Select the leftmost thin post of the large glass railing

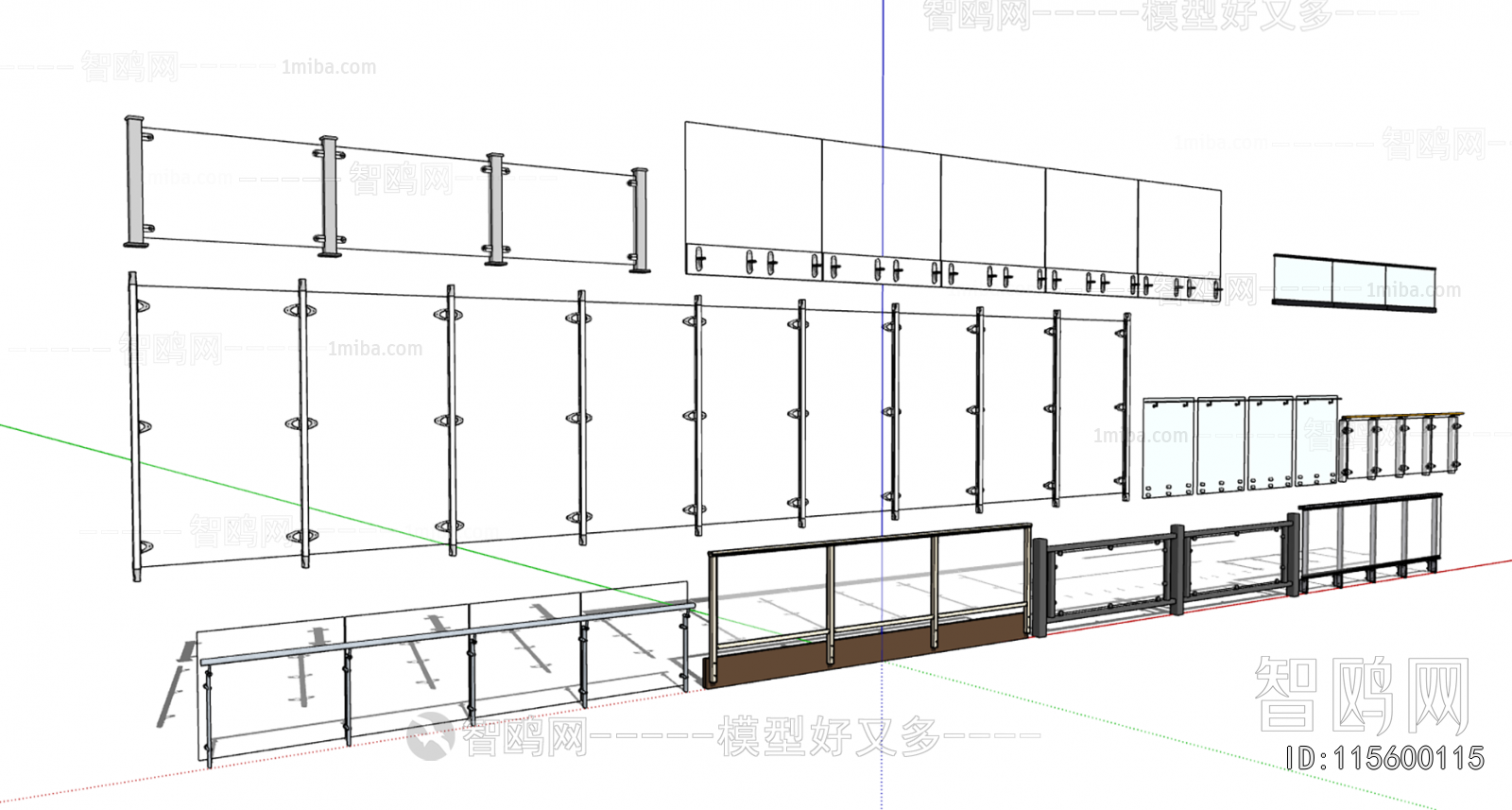134,425
